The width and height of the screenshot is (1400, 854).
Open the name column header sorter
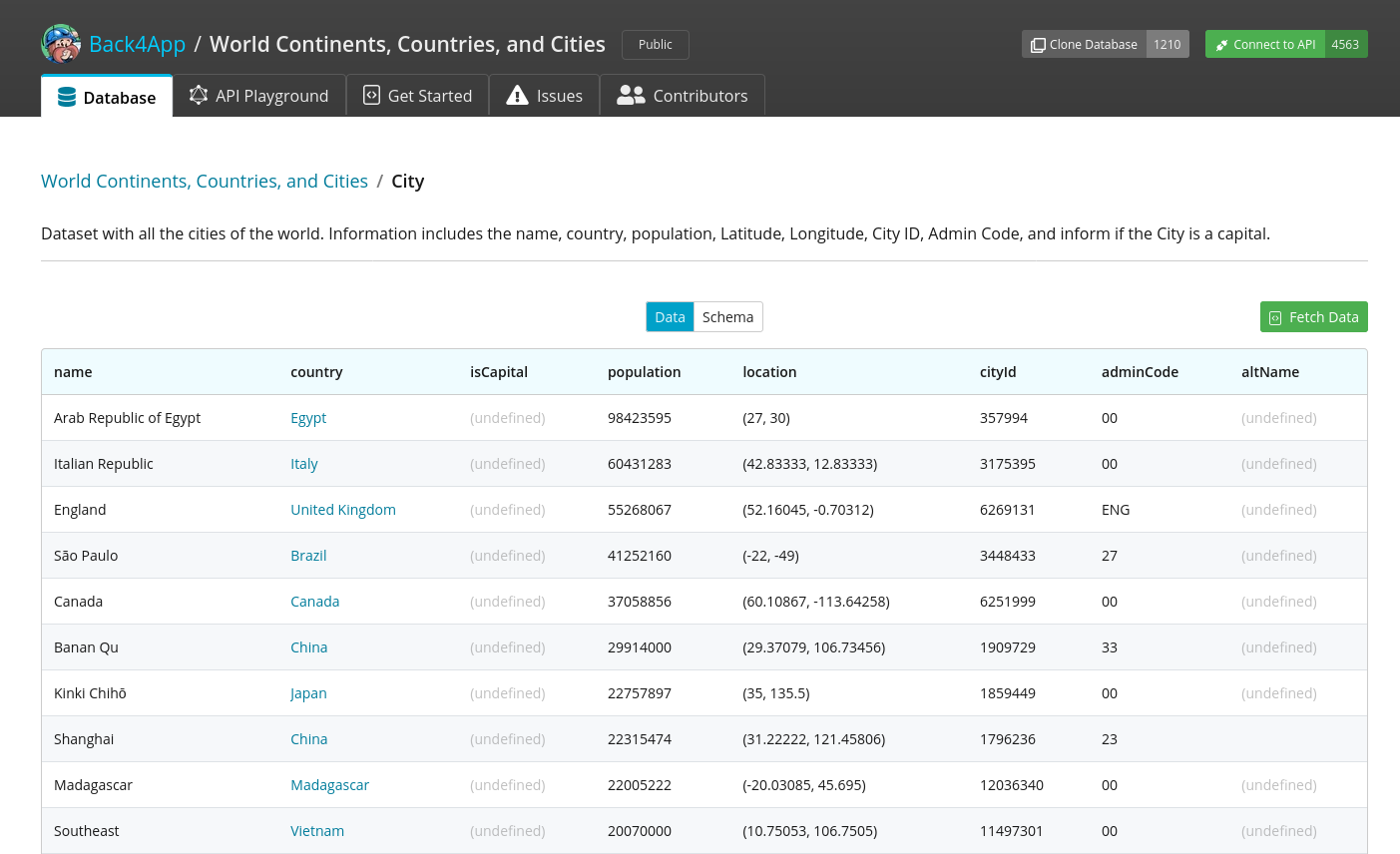click(73, 371)
